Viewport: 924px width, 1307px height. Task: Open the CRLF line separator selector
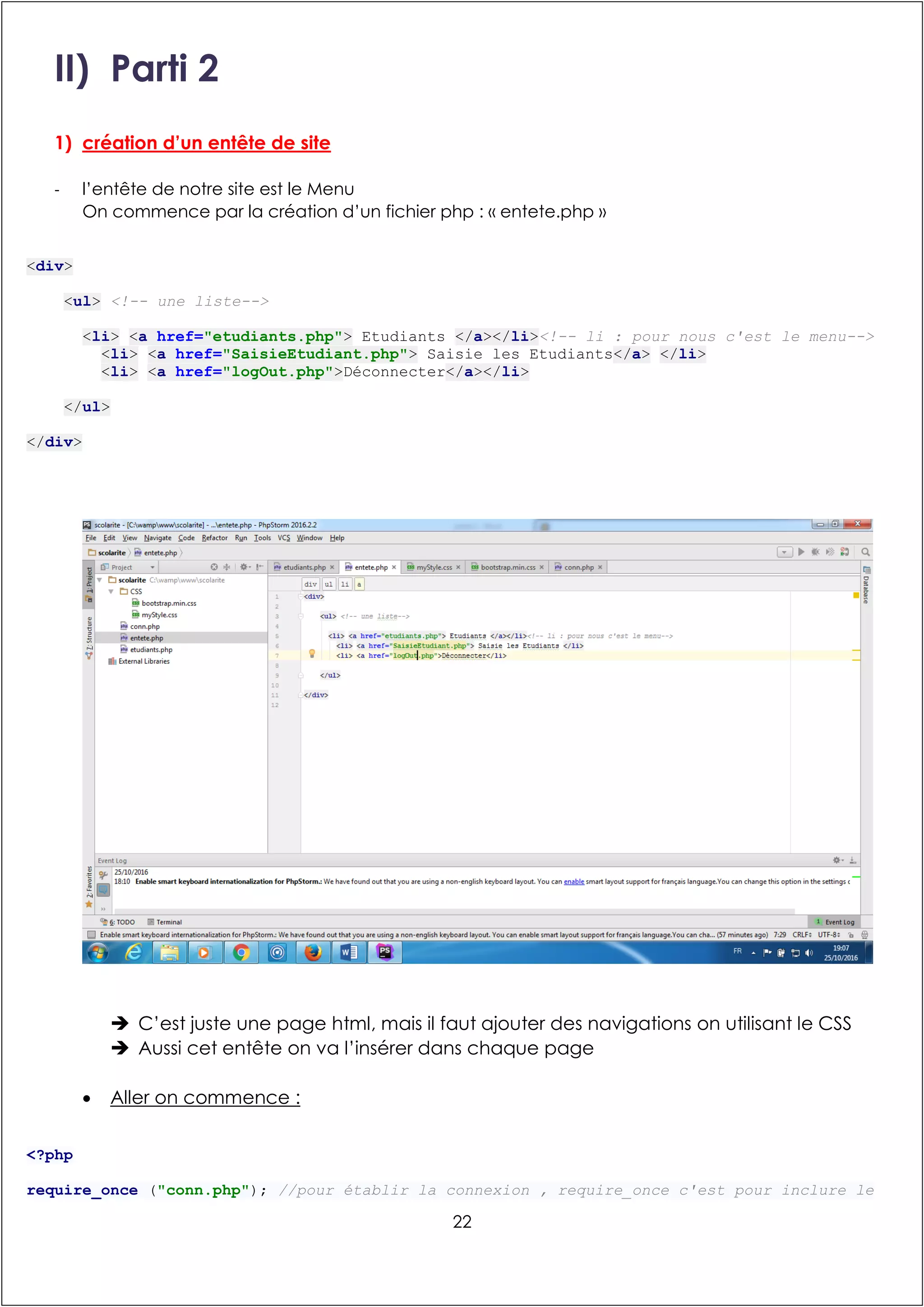tap(802, 935)
